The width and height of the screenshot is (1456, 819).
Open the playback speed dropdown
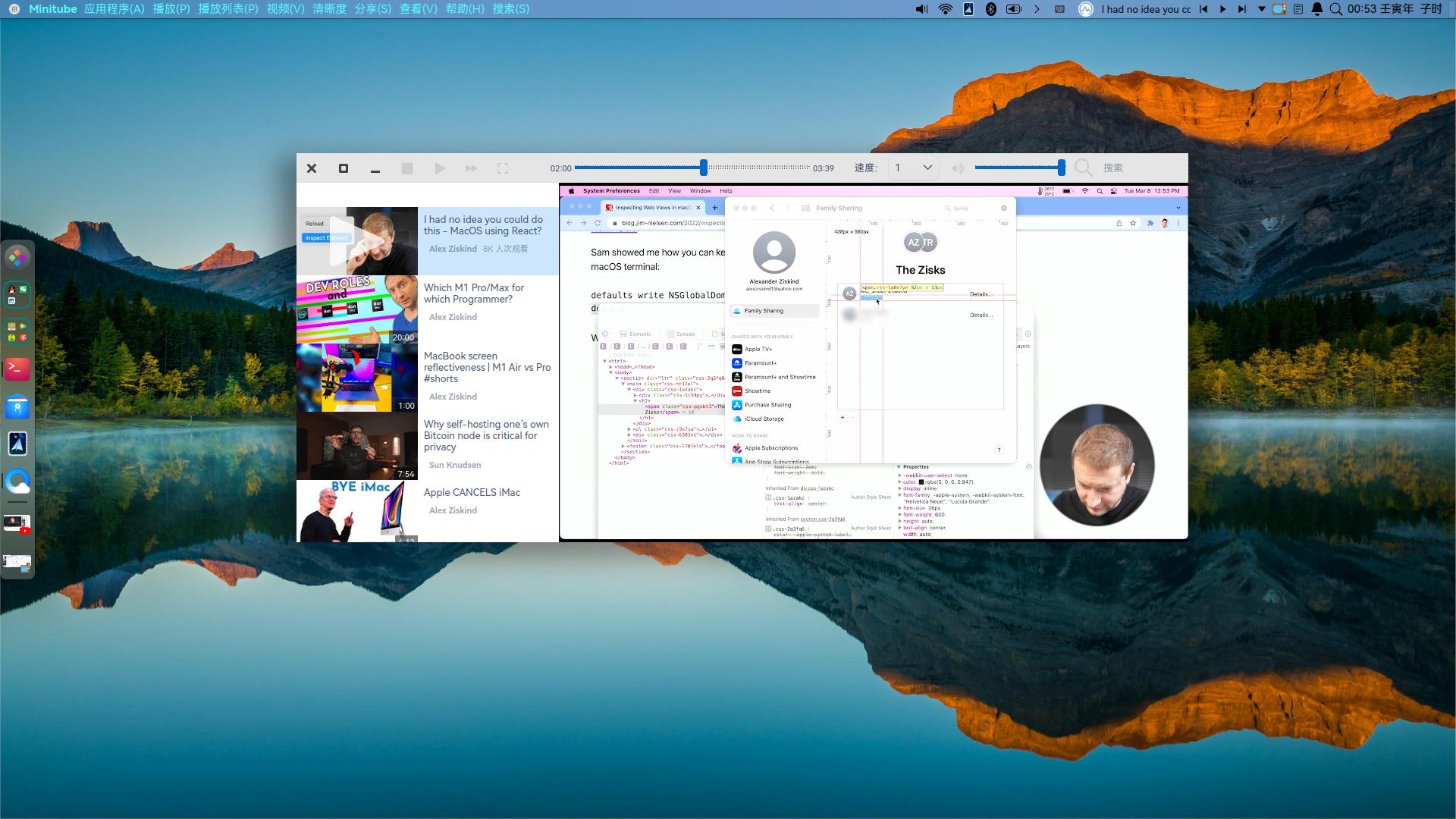tap(913, 168)
